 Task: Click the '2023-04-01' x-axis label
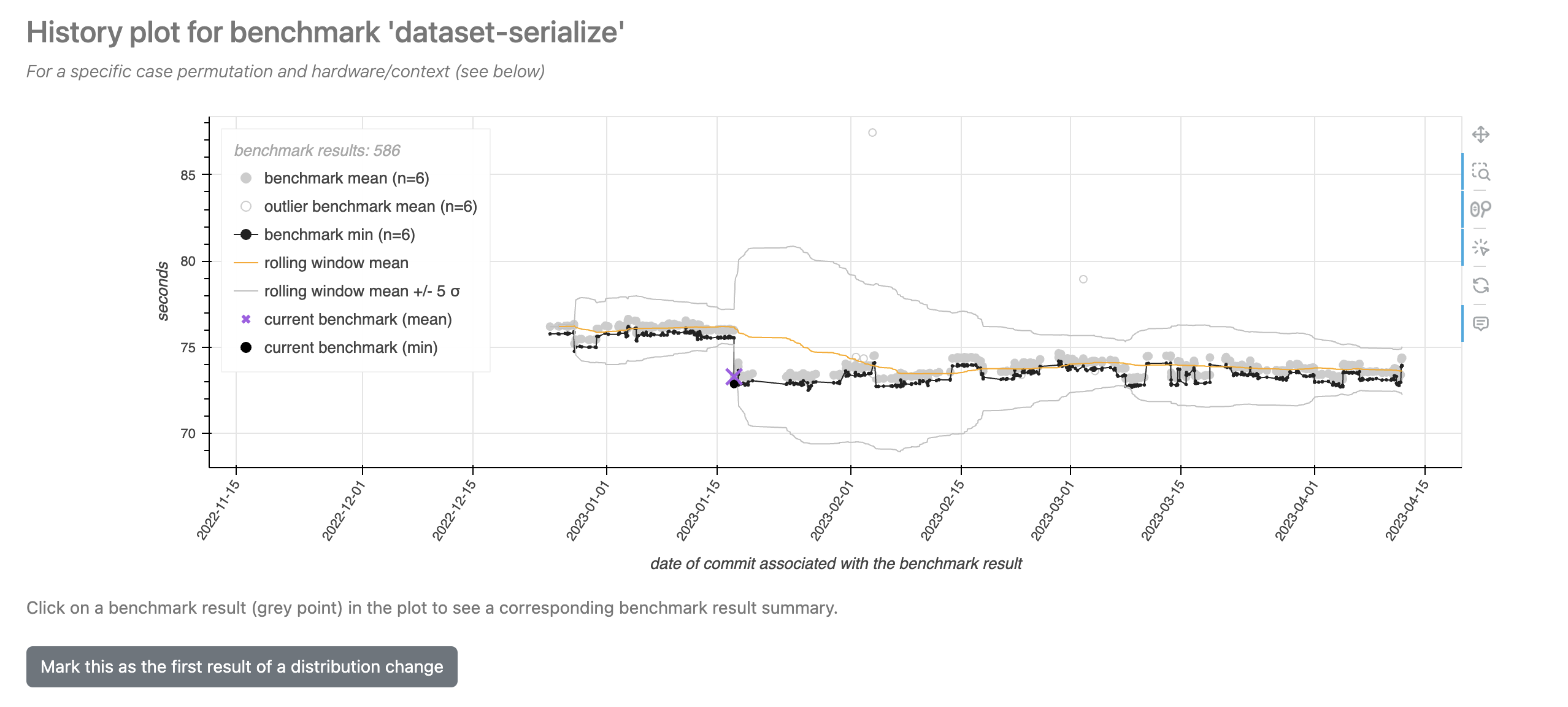[1296, 511]
